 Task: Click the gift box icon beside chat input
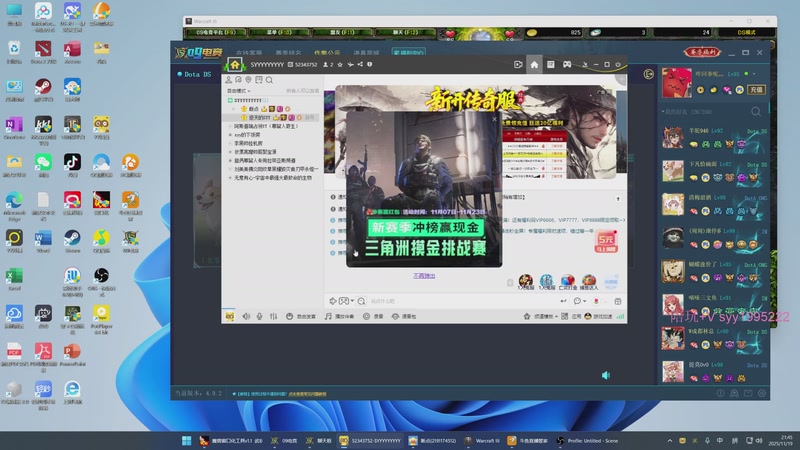tap(618, 302)
